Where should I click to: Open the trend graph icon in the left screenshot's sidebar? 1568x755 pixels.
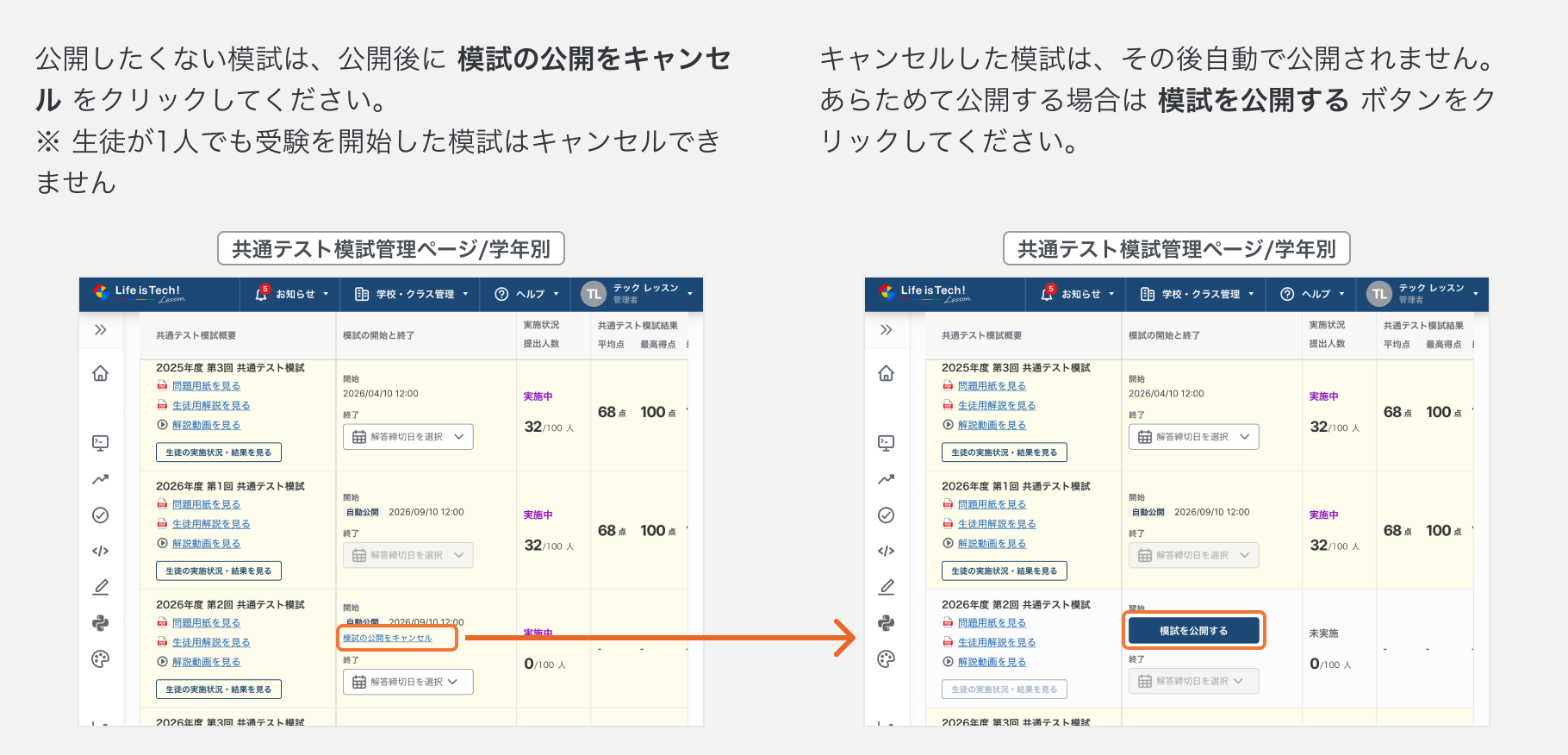point(101,479)
